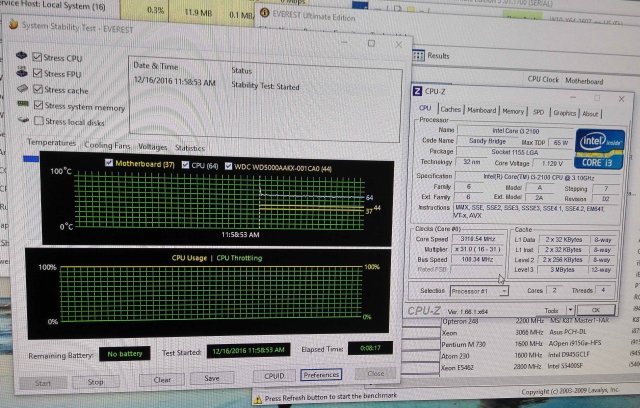
Task: Enable the Stress local disks checkbox
Action: pyautogui.click(x=38, y=122)
